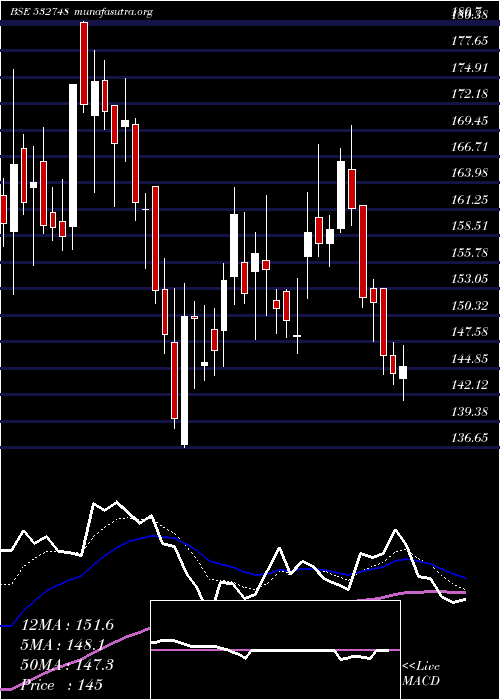Click the 136.65 price axis label
The image size is (500, 700).
[469, 438]
